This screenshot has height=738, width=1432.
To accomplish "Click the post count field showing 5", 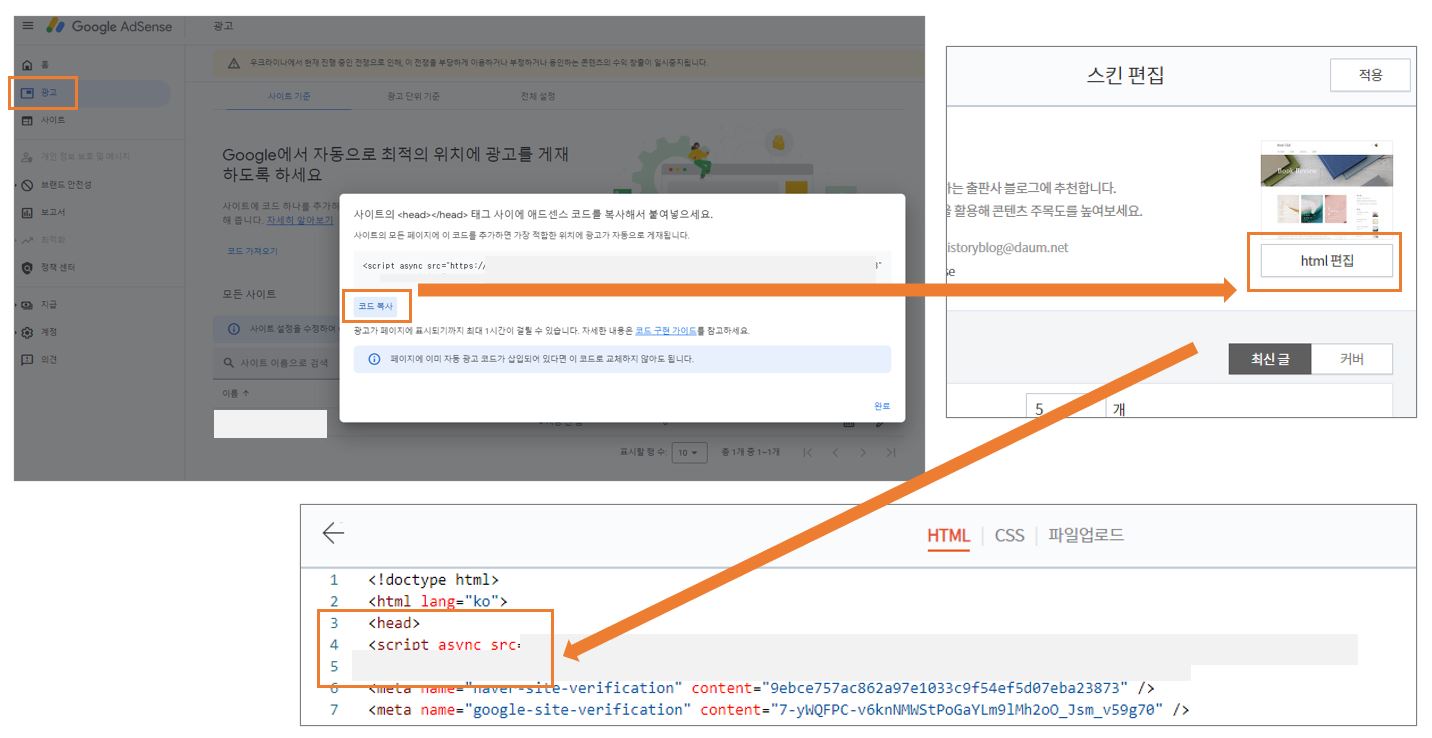I will tap(1065, 408).
